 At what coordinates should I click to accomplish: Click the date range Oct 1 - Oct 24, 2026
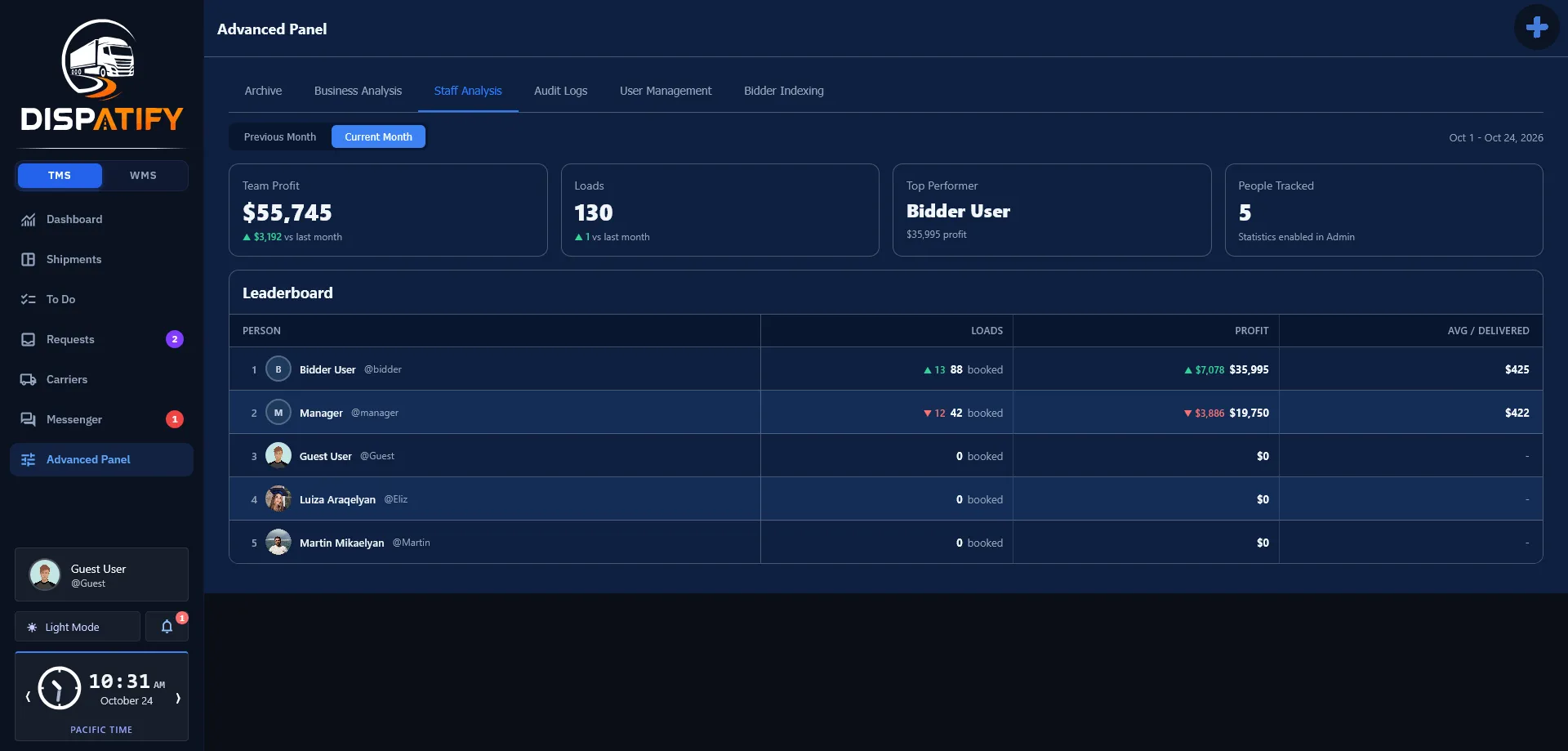pos(1496,137)
